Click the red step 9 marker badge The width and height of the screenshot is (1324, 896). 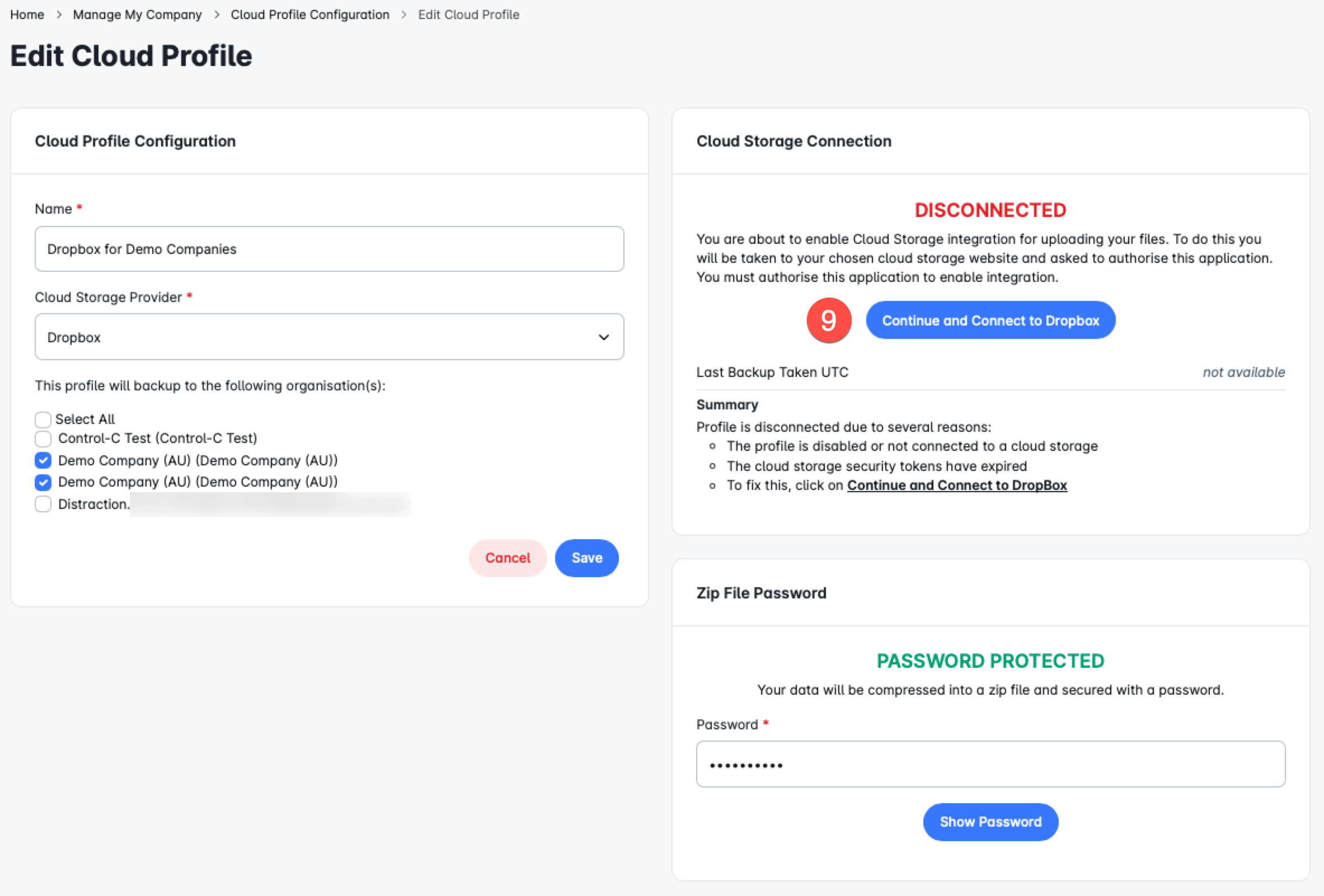829,320
